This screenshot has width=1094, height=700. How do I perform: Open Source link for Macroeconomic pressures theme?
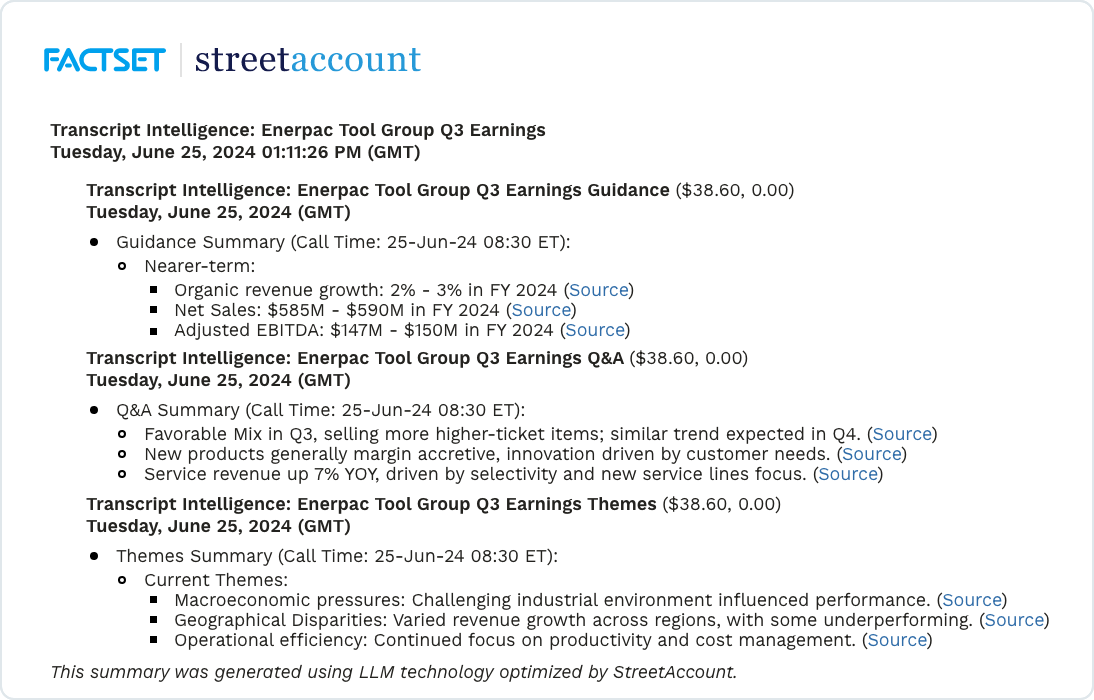click(x=972, y=600)
